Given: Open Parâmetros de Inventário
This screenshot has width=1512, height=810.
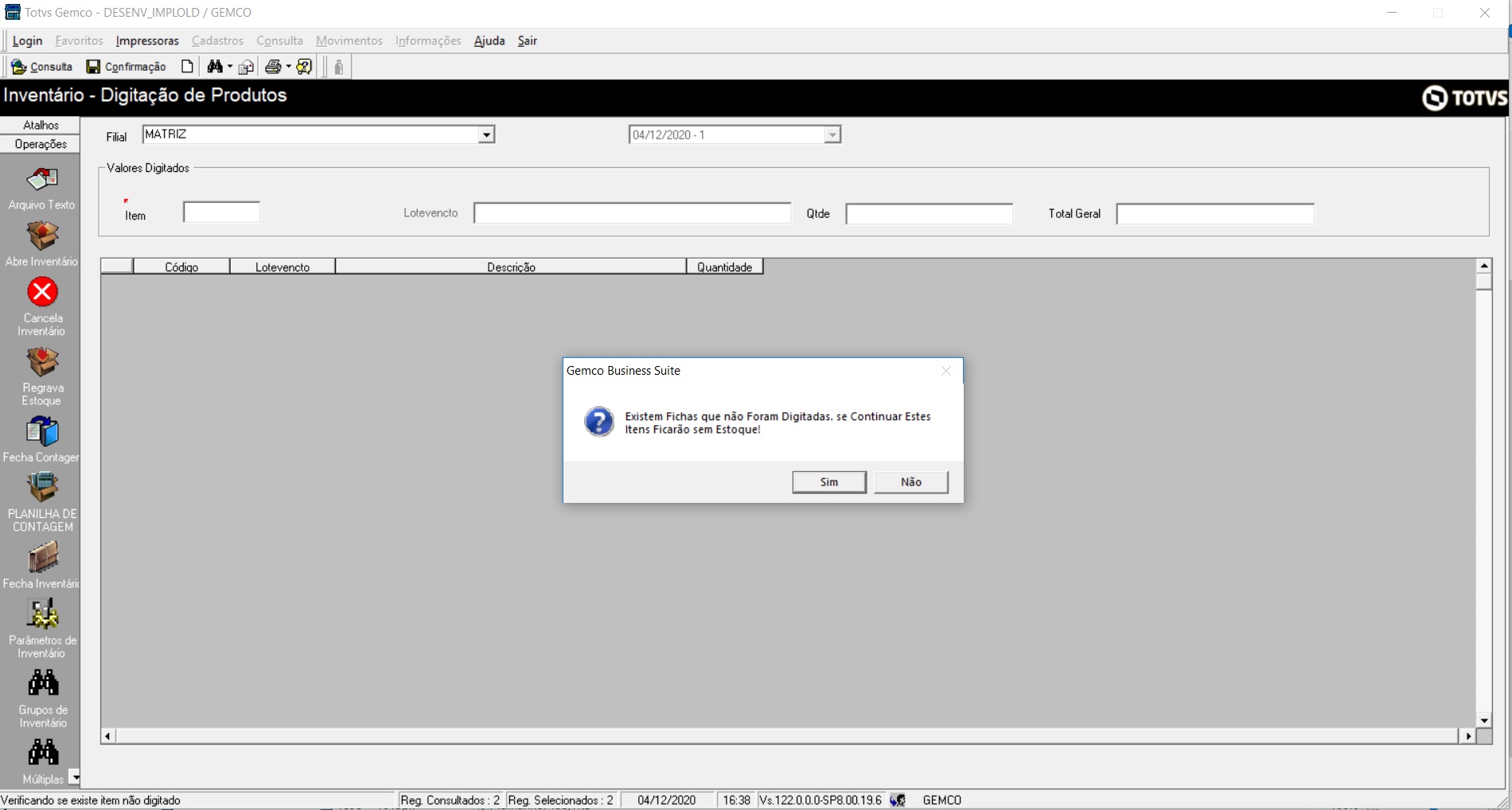Looking at the screenshot, I should tap(42, 613).
